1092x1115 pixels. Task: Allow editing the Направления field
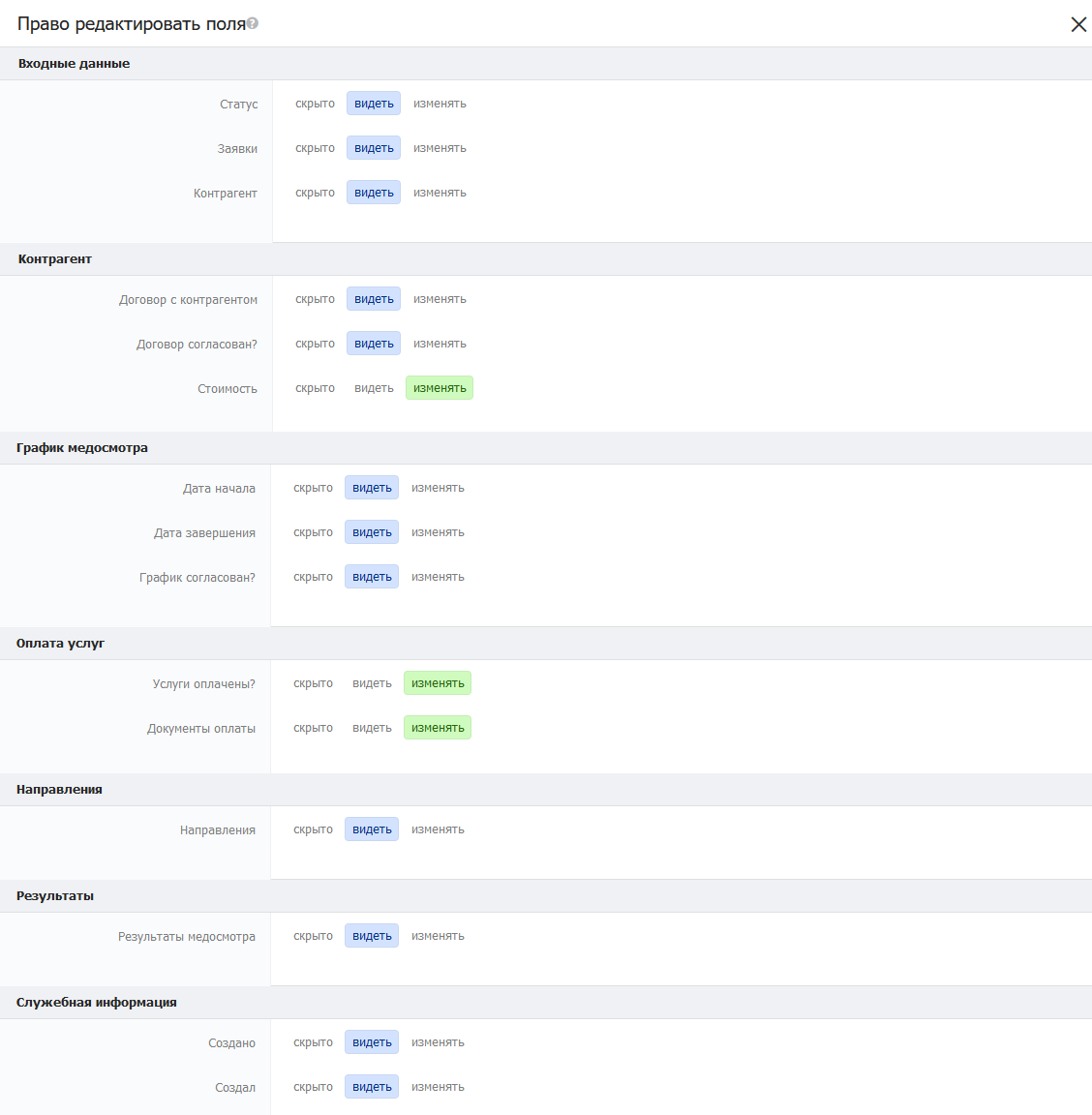(438, 829)
